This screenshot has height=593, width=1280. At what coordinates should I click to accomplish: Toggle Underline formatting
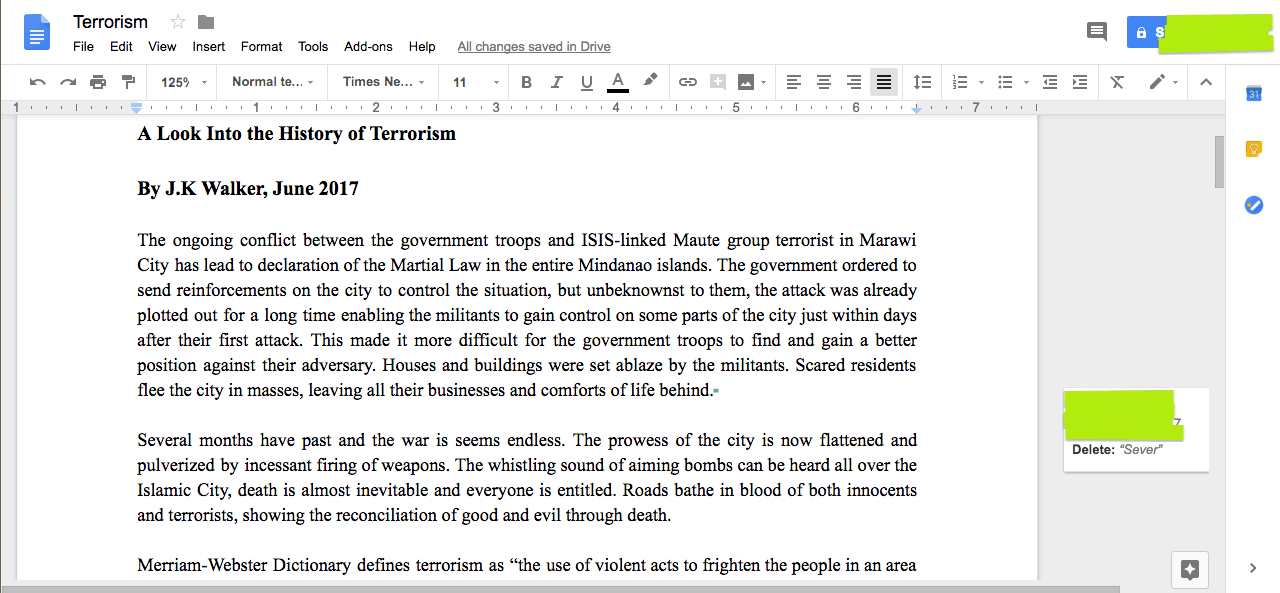pos(587,82)
